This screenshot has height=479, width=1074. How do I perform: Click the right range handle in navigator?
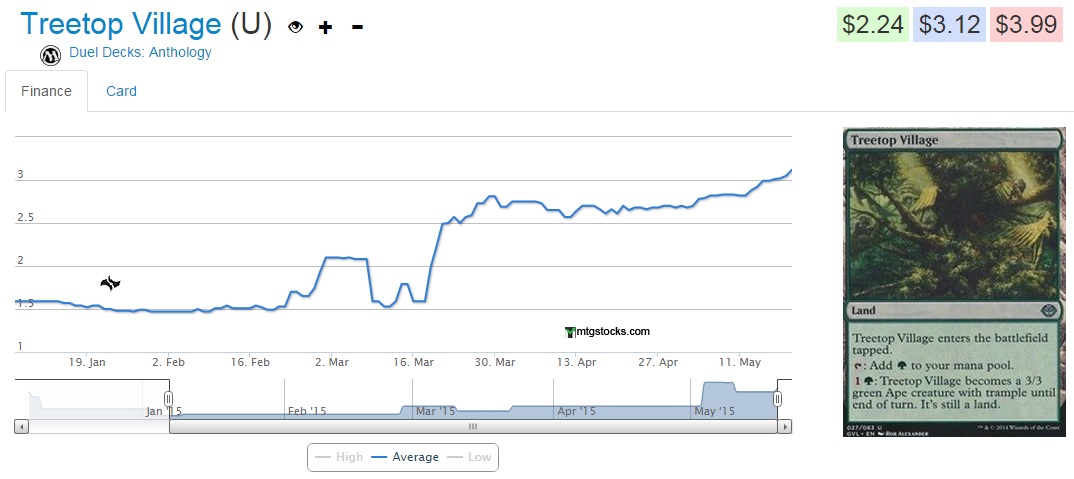point(777,399)
